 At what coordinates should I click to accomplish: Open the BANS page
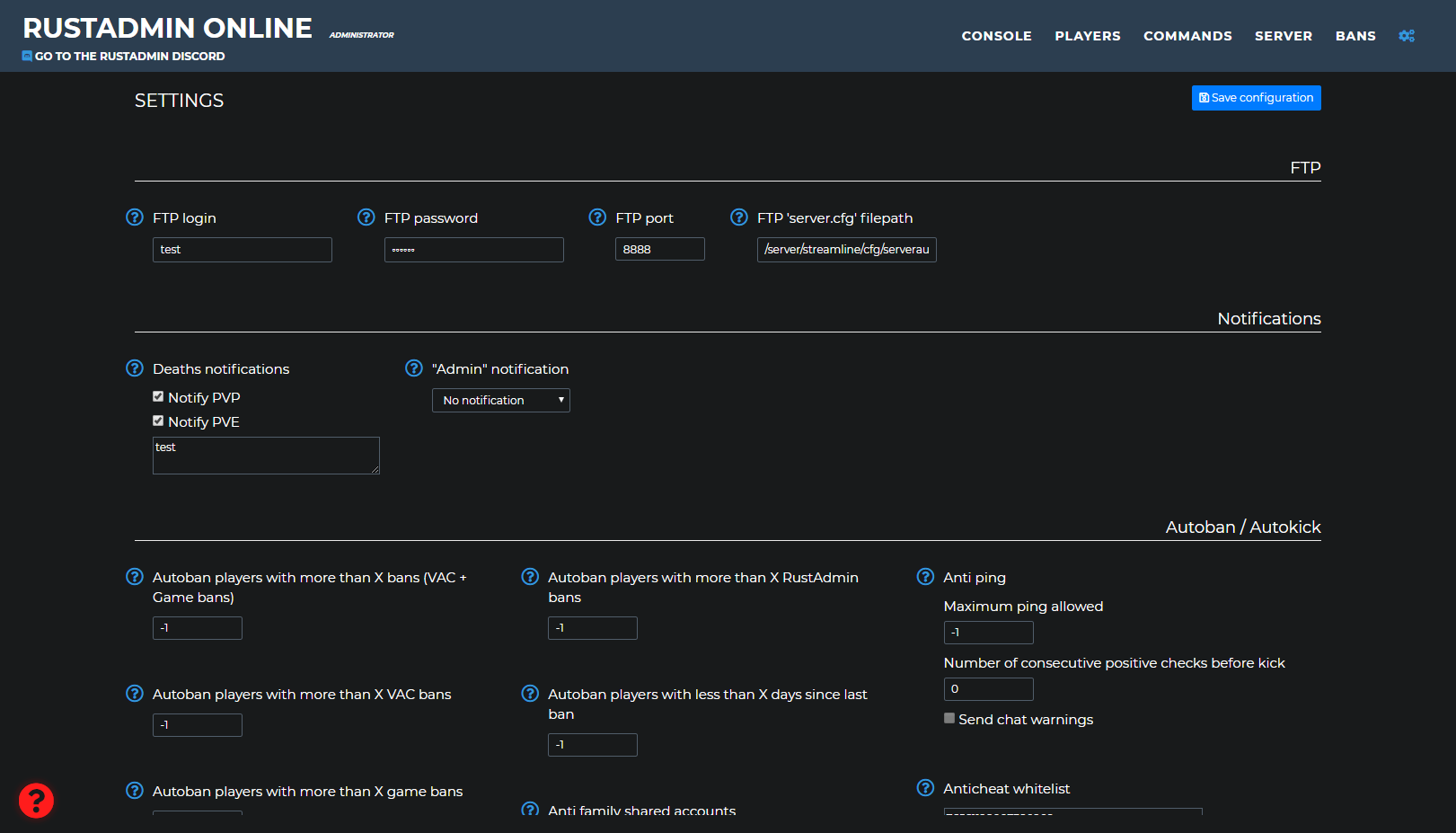click(x=1355, y=36)
